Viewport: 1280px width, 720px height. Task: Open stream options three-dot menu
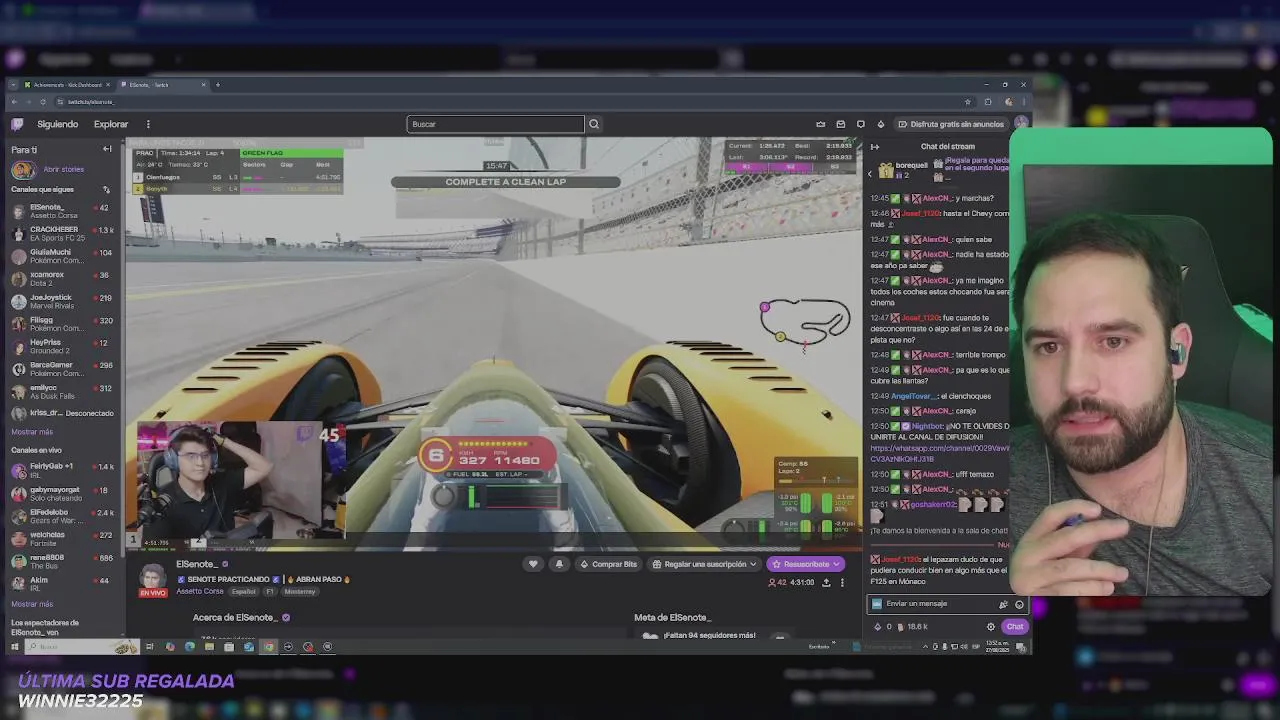click(x=842, y=582)
